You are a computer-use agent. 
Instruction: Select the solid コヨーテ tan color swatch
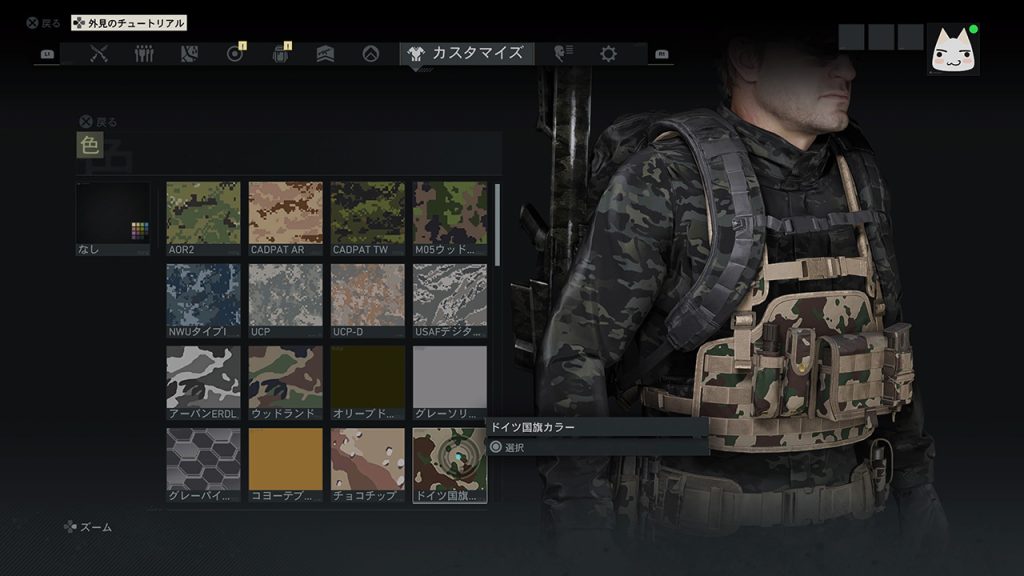tap(285, 465)
